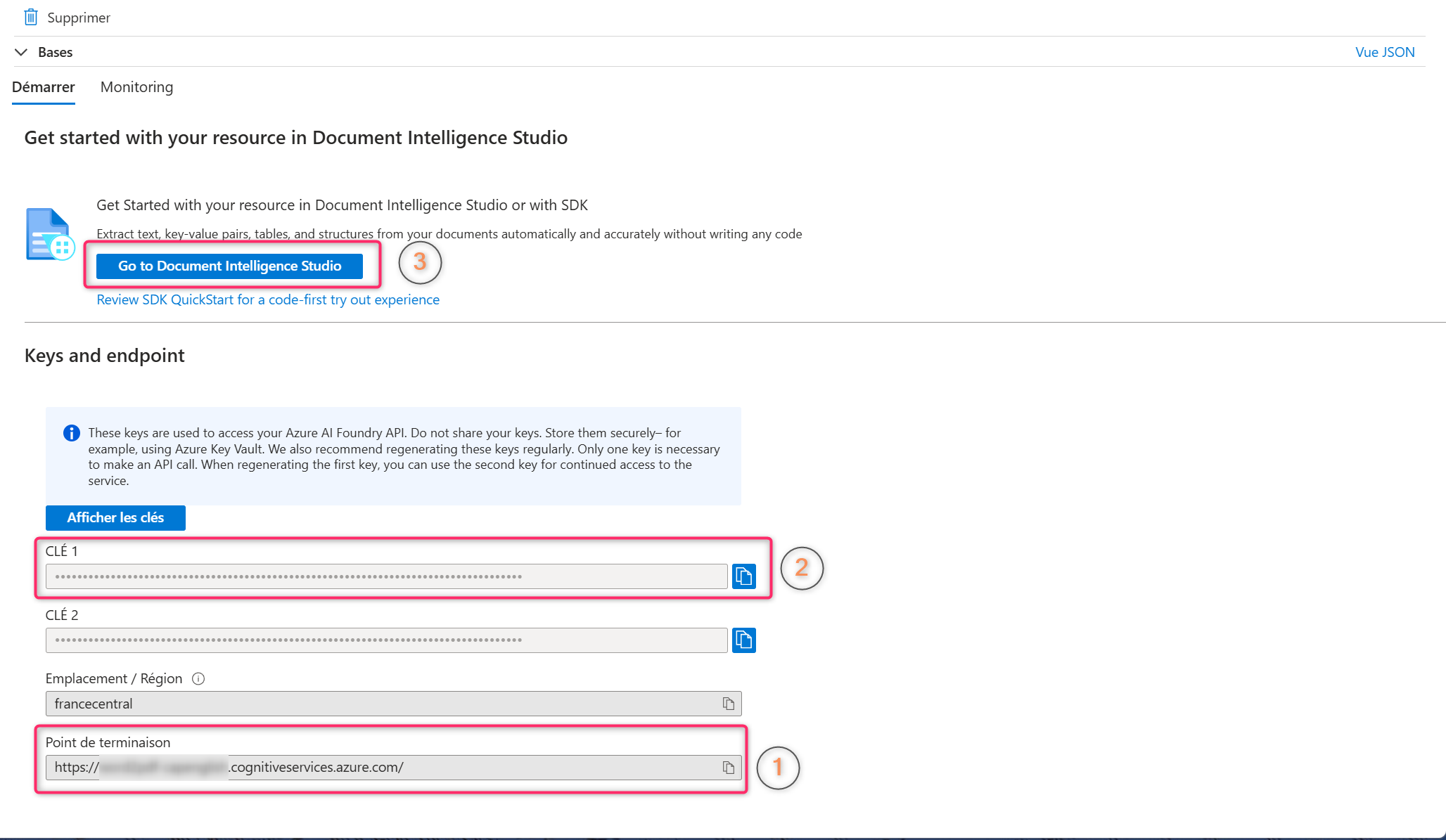Click the 'Get started with your resource' heading
The width and height of the screenshot is (1446, 840).
296,138
